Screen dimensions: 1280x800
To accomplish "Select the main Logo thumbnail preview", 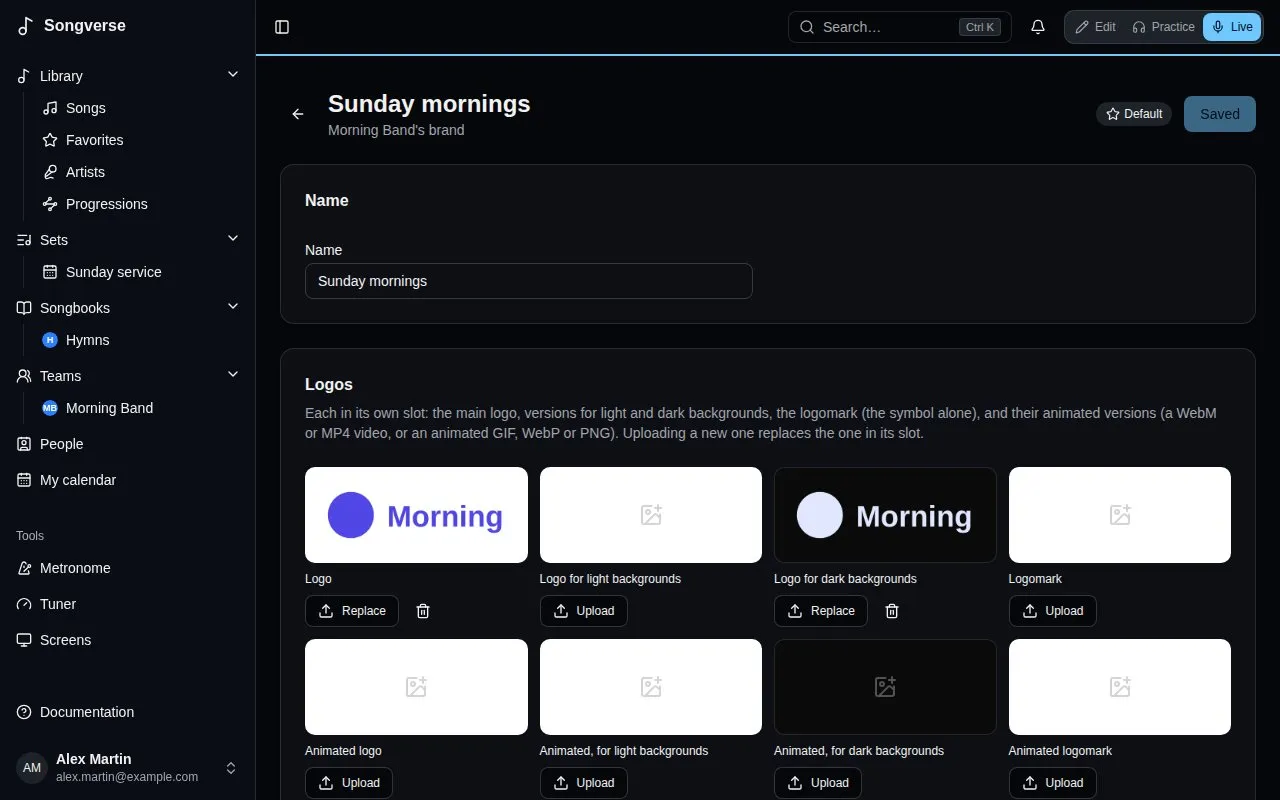I will point(416,515).
